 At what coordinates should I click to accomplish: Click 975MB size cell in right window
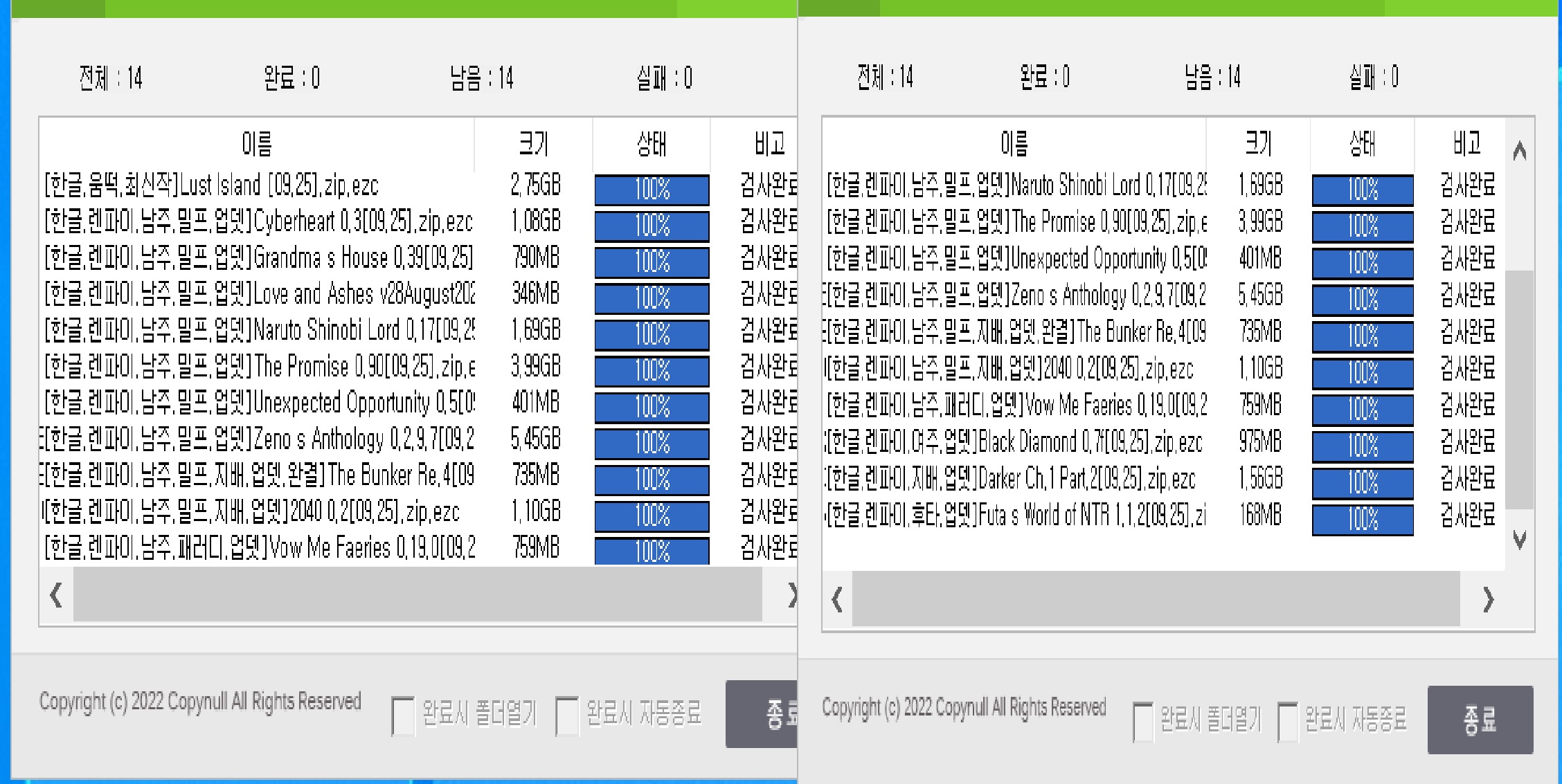pyautogui.click(x=1260, y=442)
